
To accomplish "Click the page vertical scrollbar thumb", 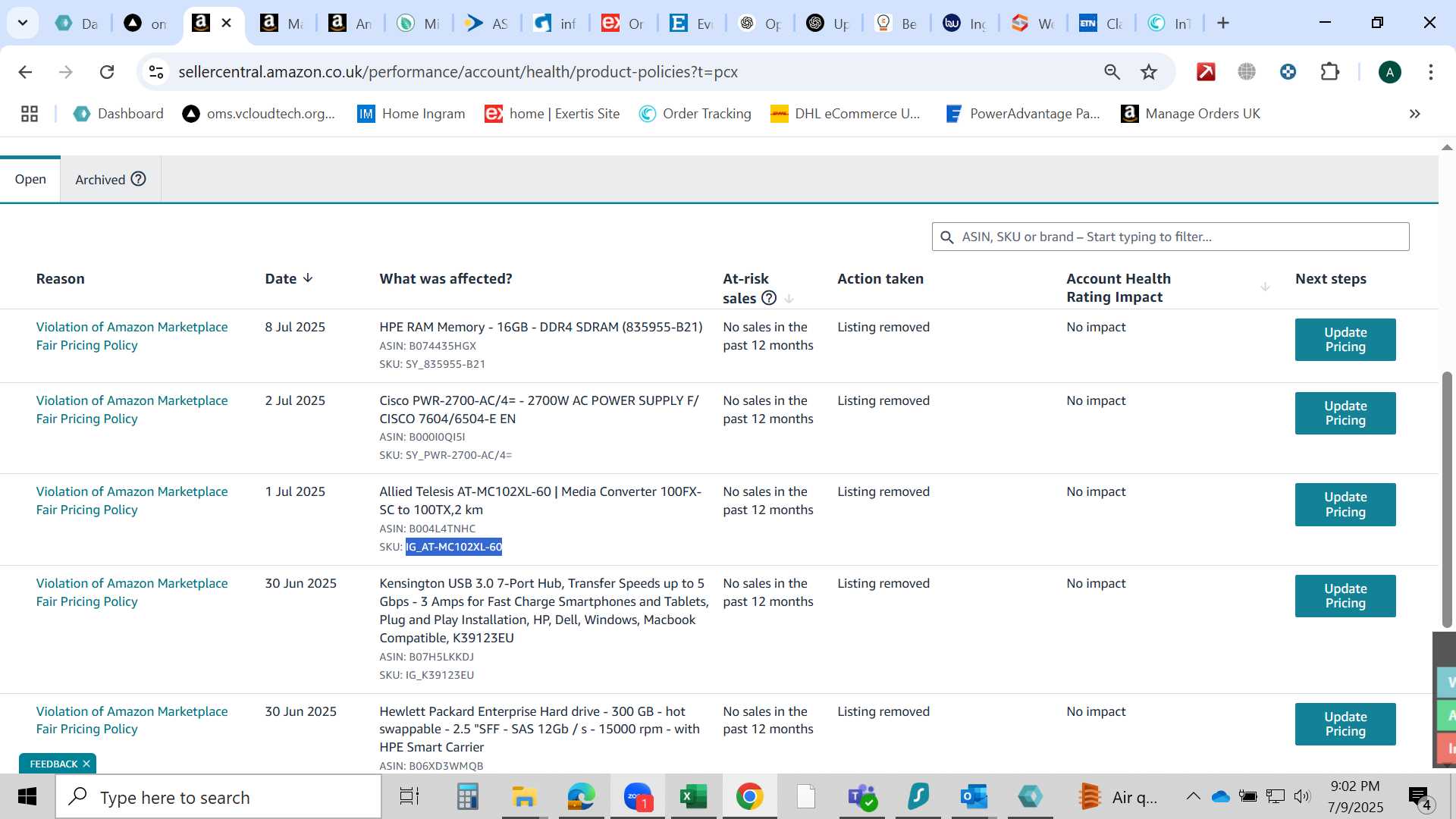I will [x=1447, y=500].
